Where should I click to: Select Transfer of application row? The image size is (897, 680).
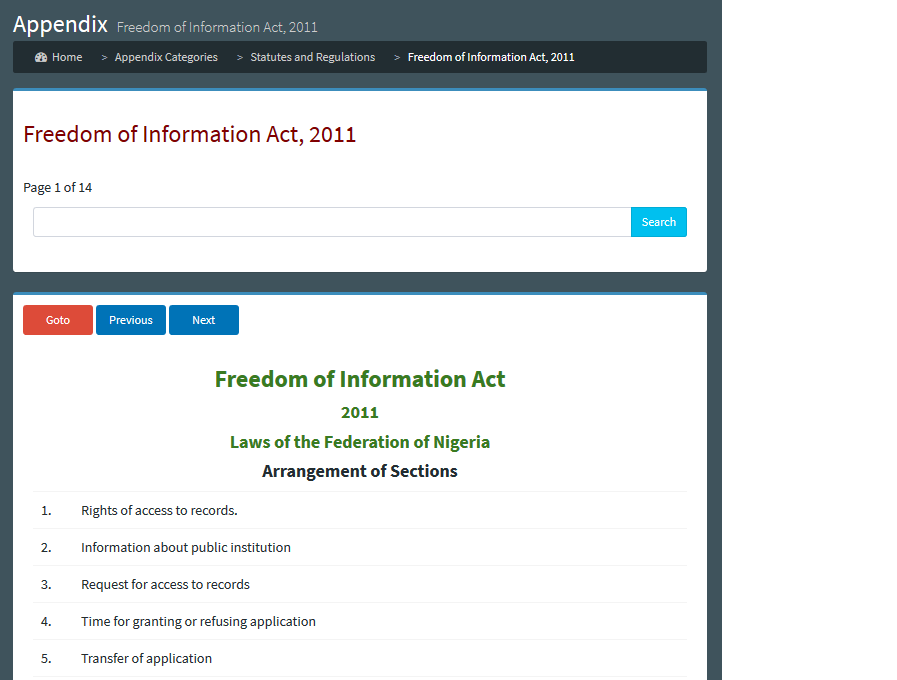point(360,658)
